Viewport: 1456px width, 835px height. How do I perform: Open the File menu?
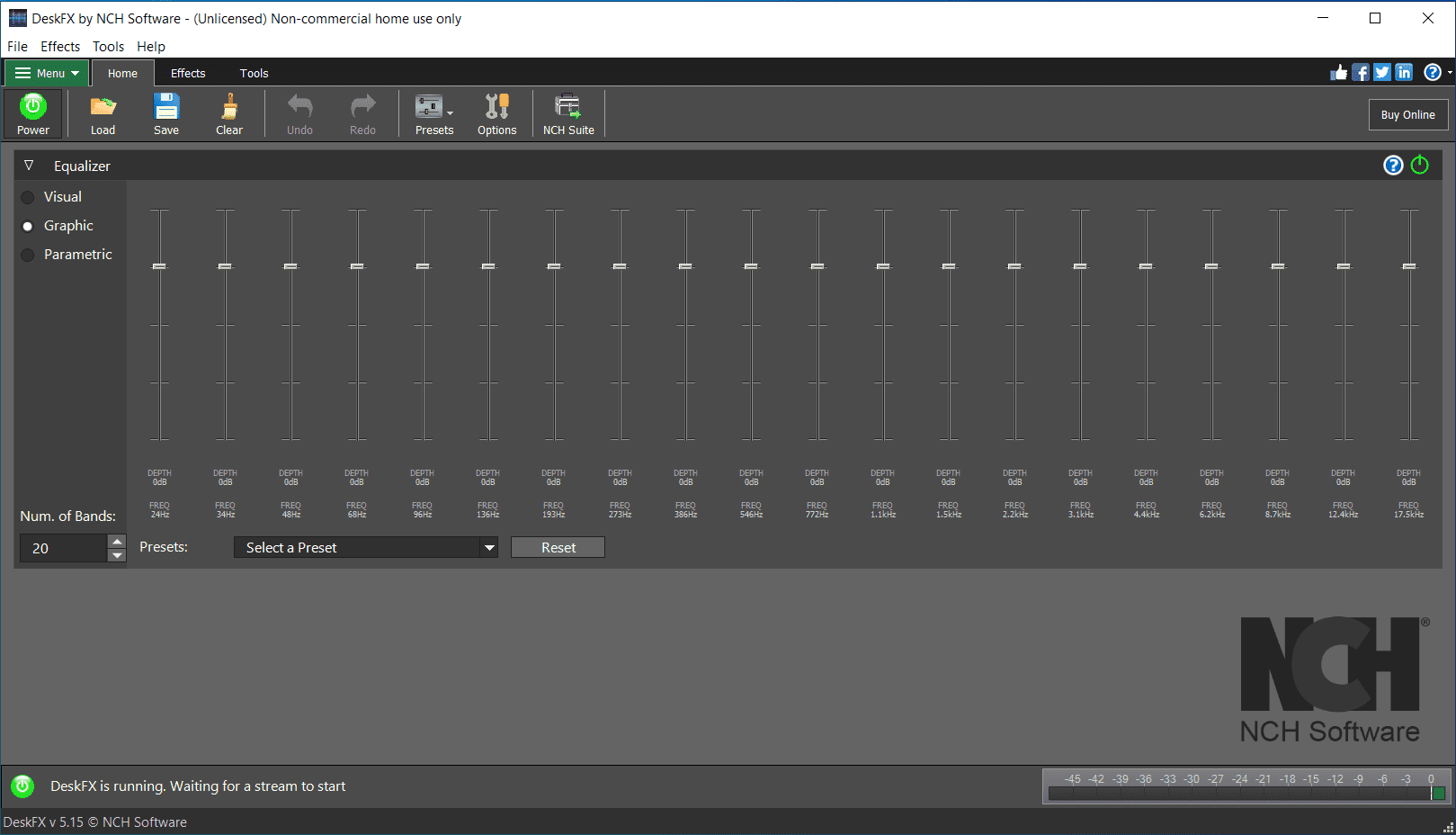pyautogui.click(x=17, y=47)
